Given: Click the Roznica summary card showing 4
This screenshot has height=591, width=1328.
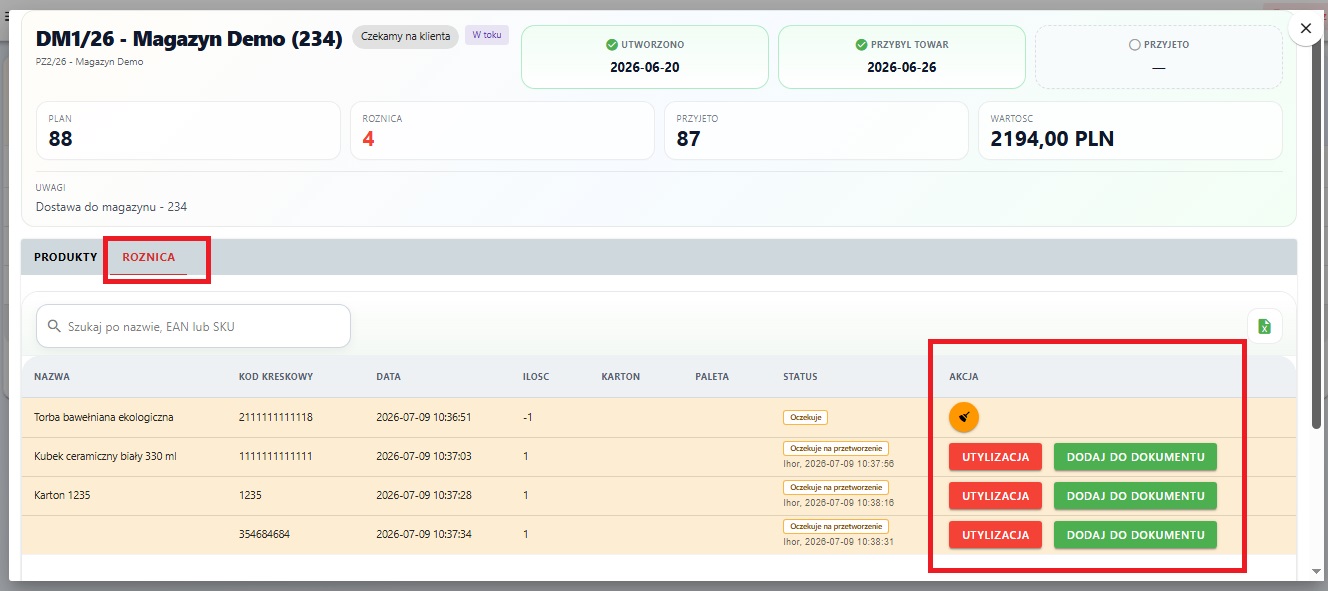Looking at the screenshot, I should pyautogui.click(x=502, y=130).
